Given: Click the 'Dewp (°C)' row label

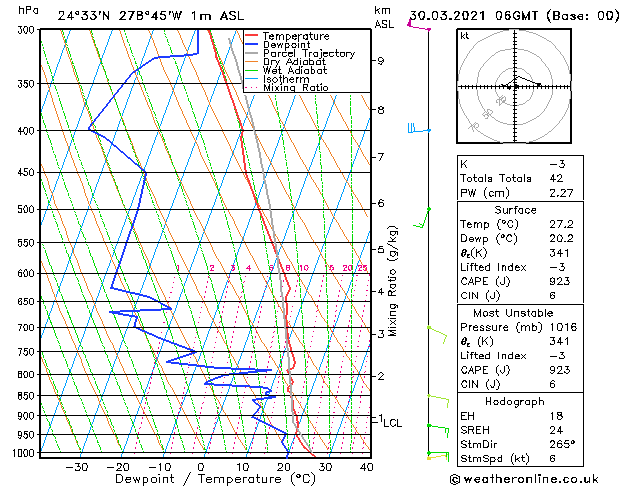Looking at the screenshot, I should click(x=489, y=239).
